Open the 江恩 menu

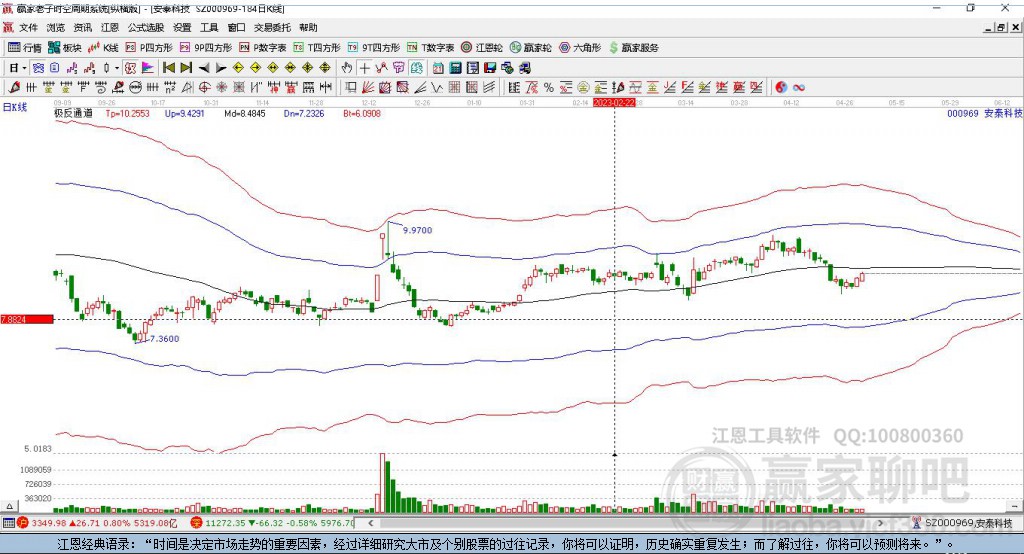click(x=110, y=27)
